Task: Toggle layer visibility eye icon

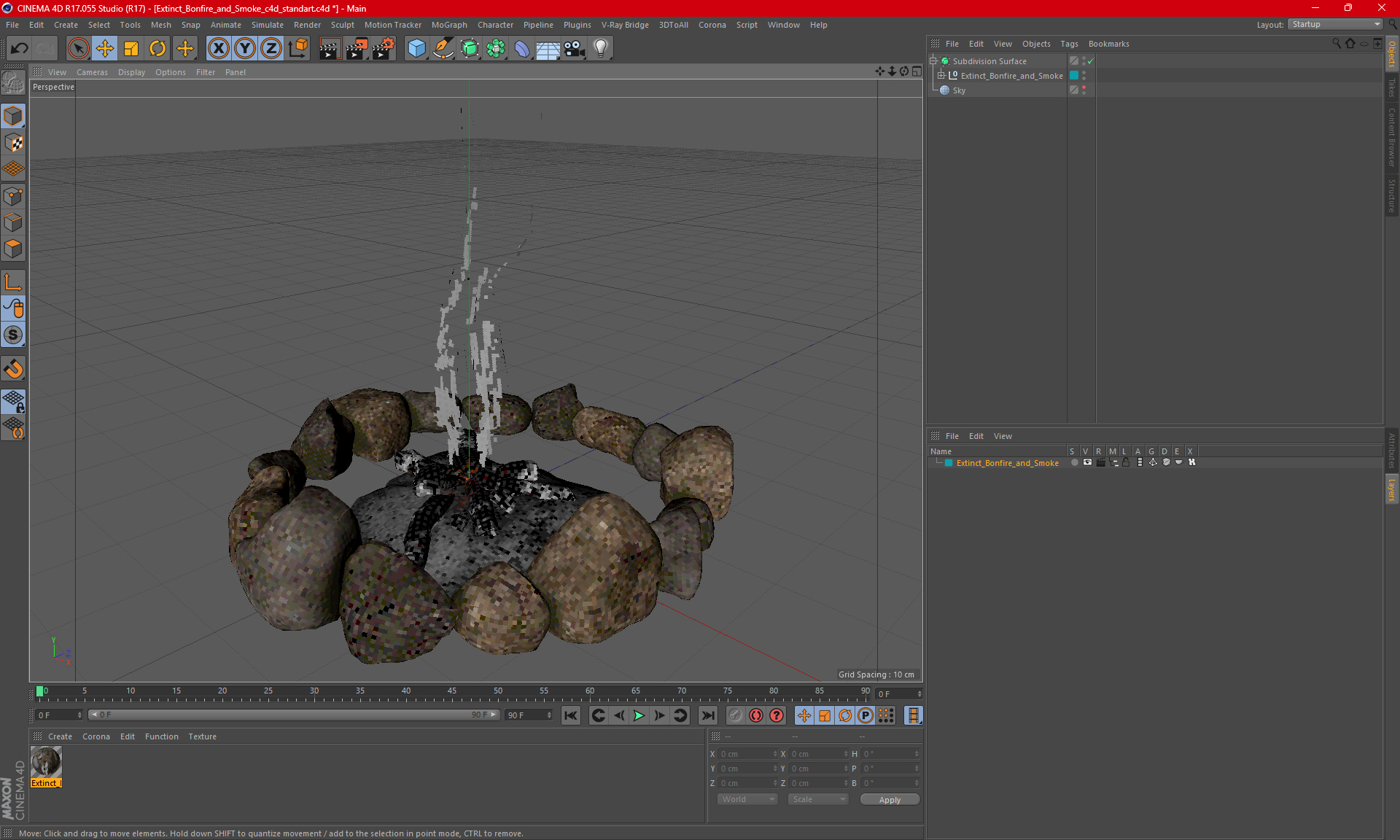Action: coord(1087,462)
